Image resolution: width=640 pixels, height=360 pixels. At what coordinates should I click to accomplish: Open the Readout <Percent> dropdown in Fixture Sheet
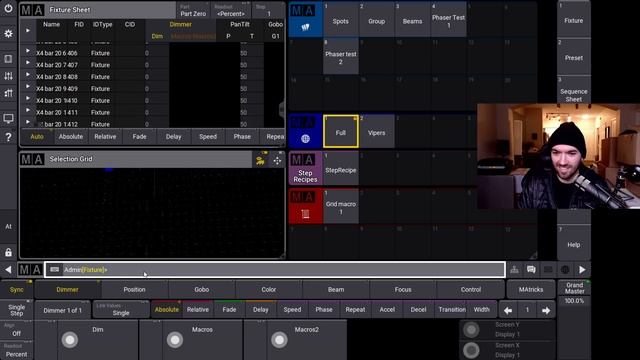[x=231, y=10]
